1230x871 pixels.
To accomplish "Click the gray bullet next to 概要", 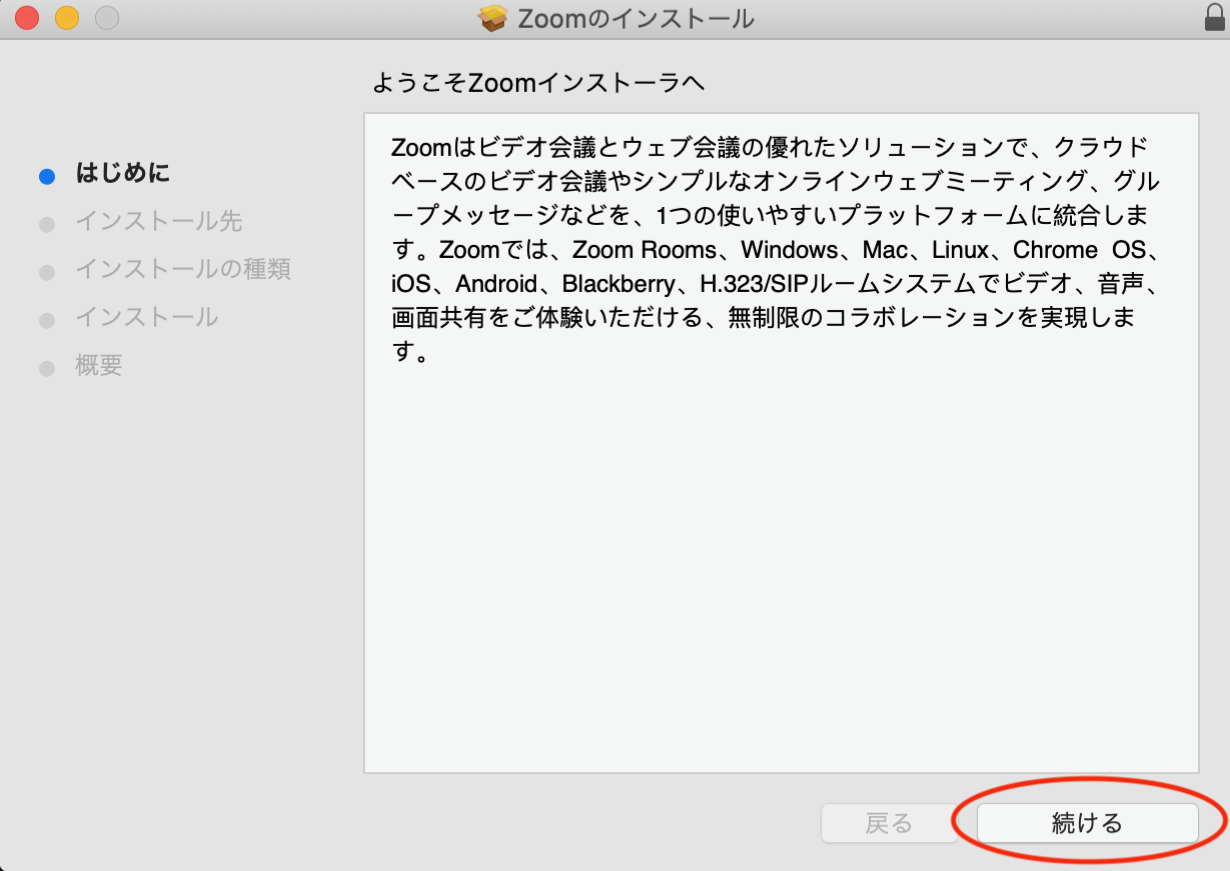I will tap(47, 369).
